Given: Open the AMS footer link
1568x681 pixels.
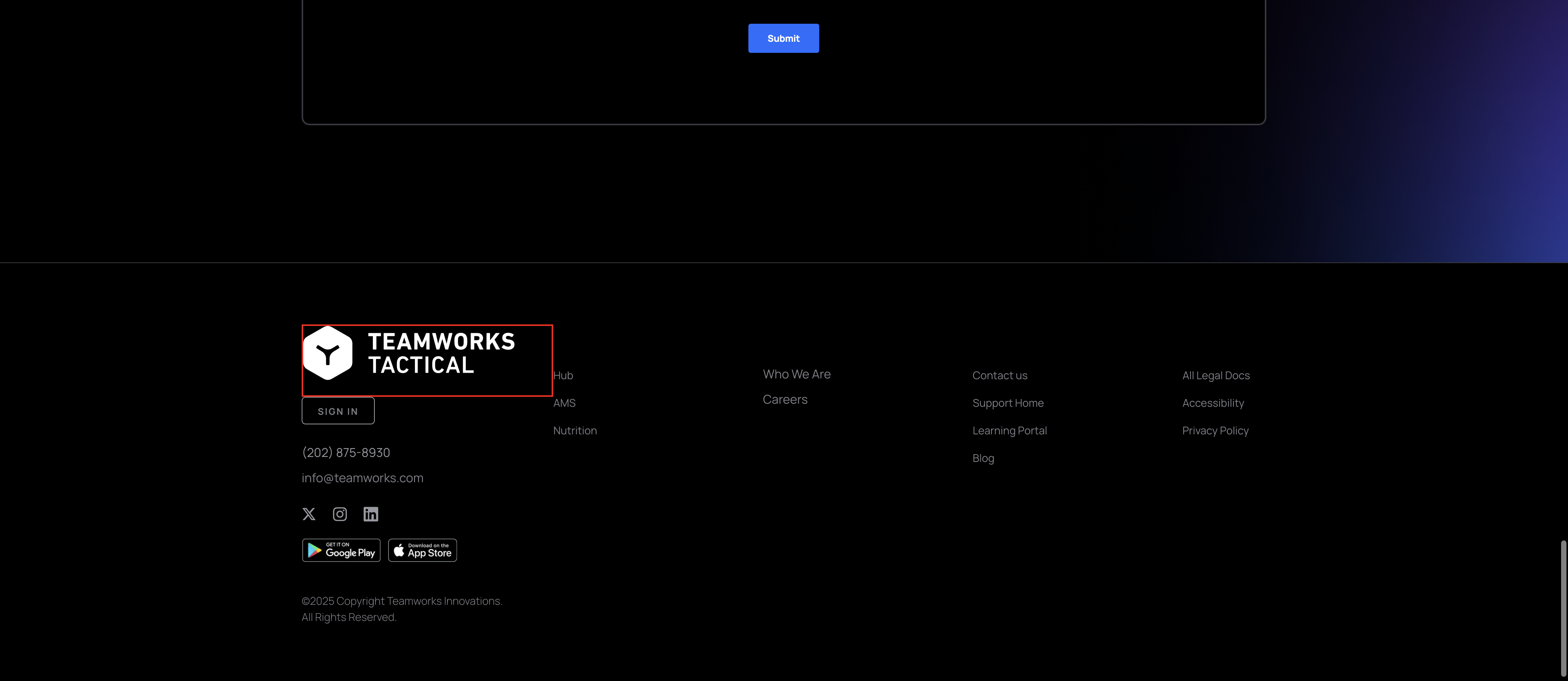Looking at the screenshot, I should (564, 403).
